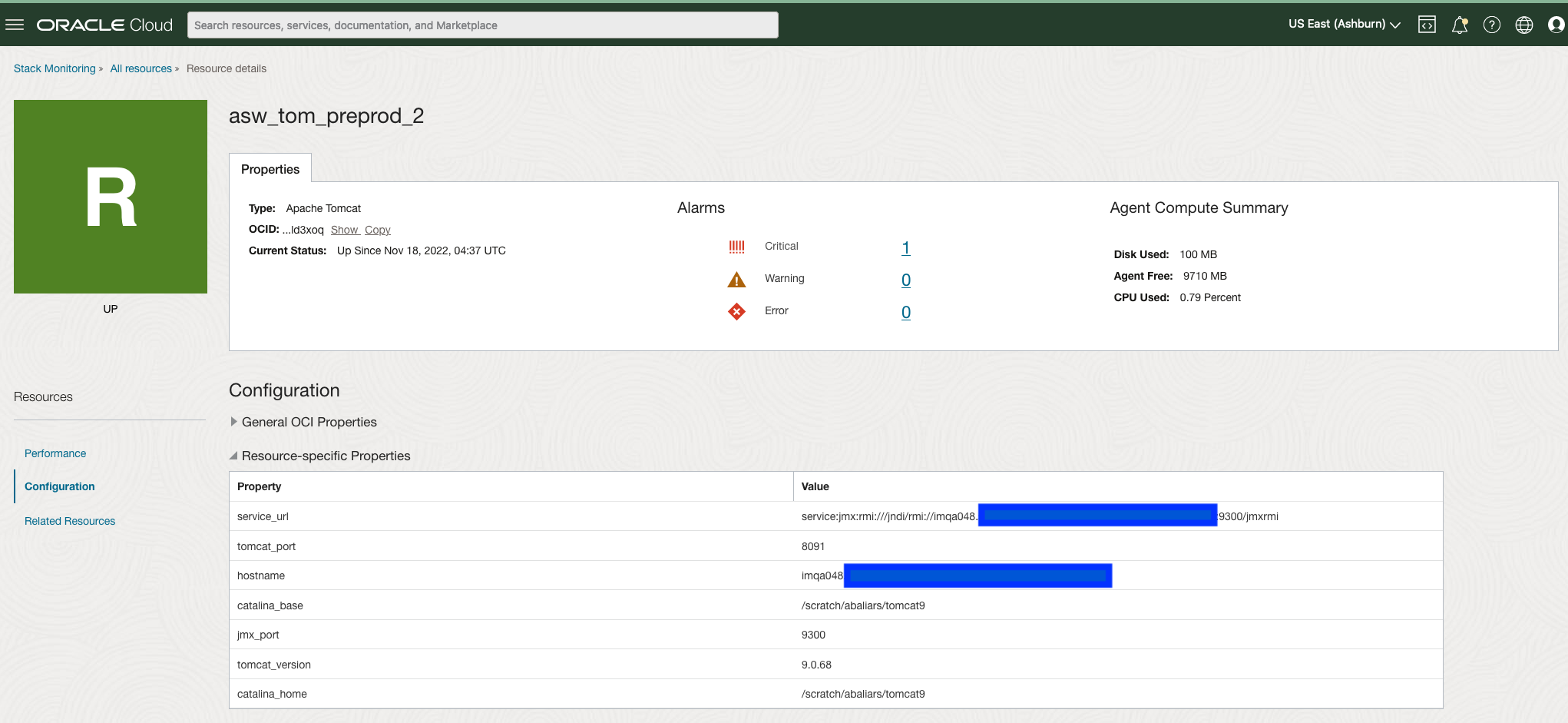1568x723 pixels.
Task: Open Performance in Resources sidebar
Action: (x=55, y=453)
